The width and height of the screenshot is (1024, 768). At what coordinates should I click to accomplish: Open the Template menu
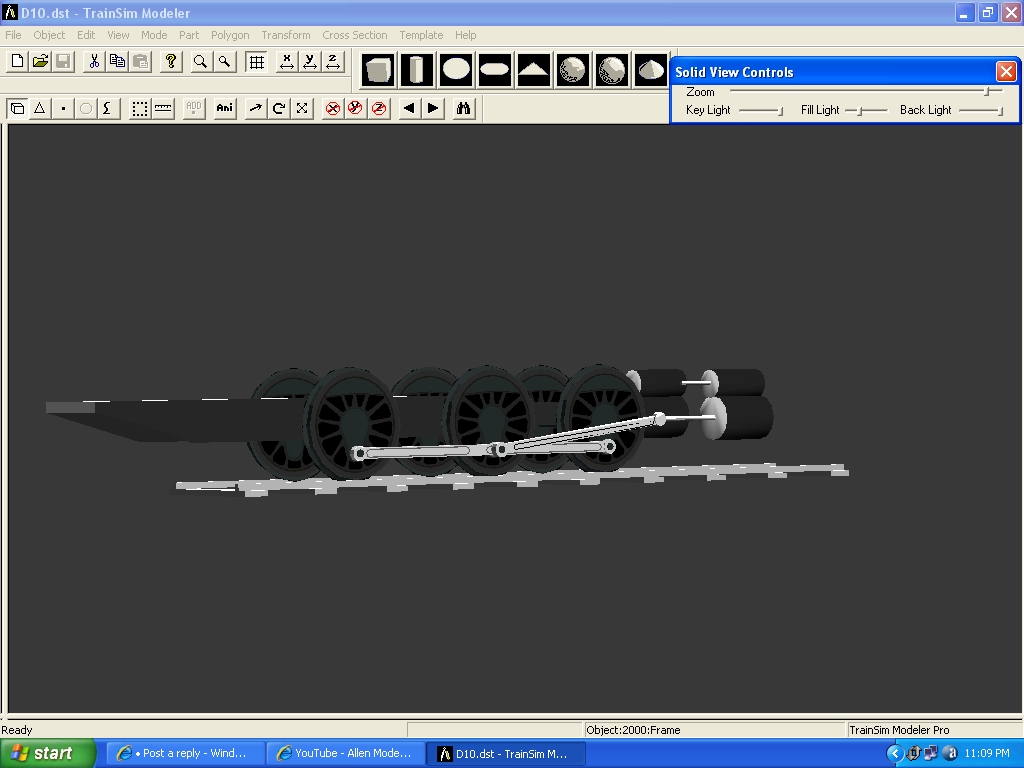click(421, 35)
